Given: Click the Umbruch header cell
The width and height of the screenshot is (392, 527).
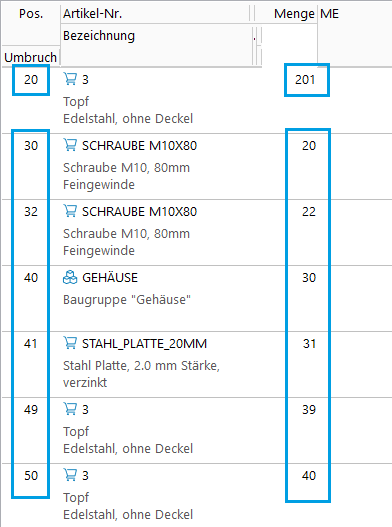Looking at the screenshot, I should [31, 57].
